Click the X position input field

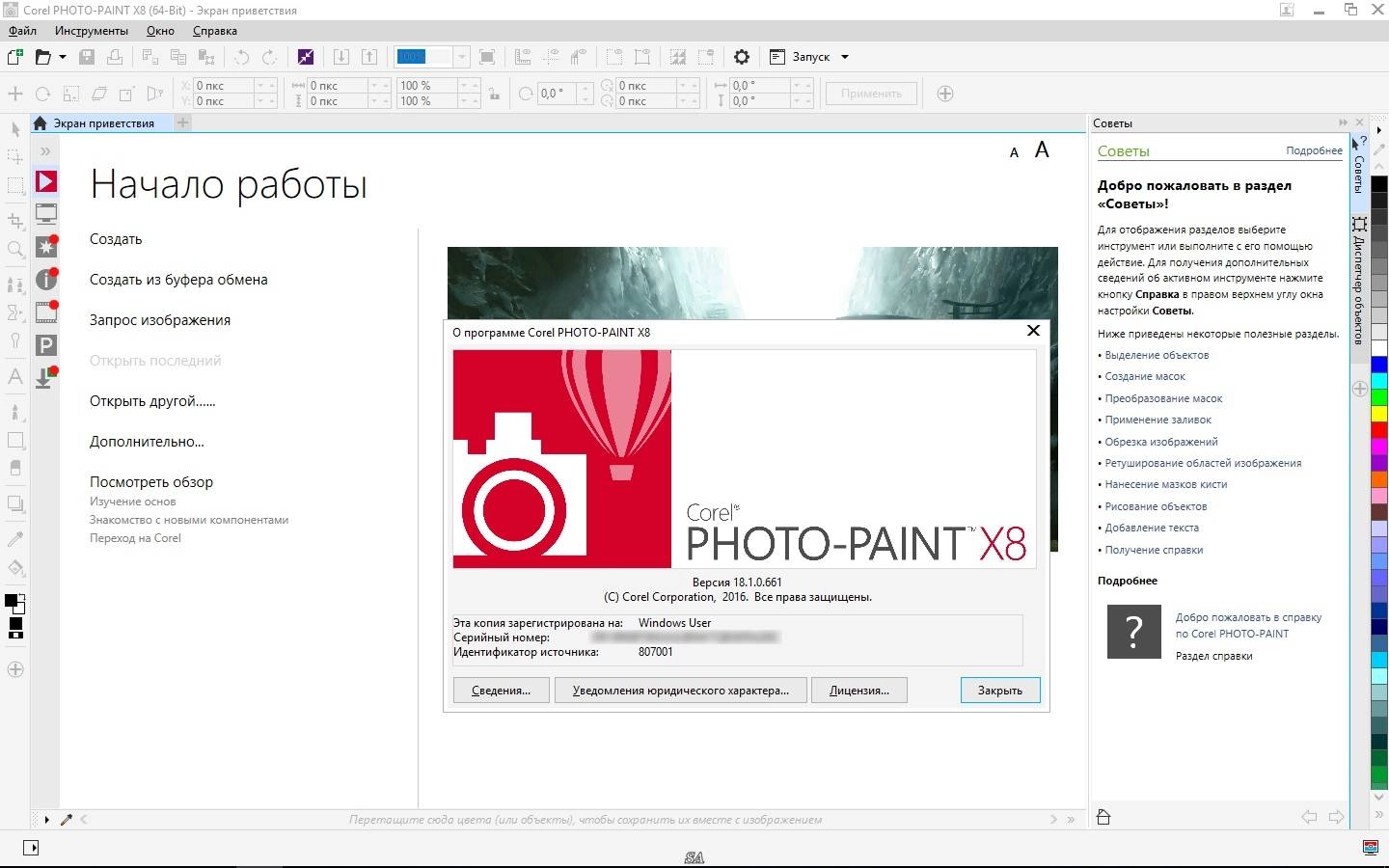pos(224,86)
